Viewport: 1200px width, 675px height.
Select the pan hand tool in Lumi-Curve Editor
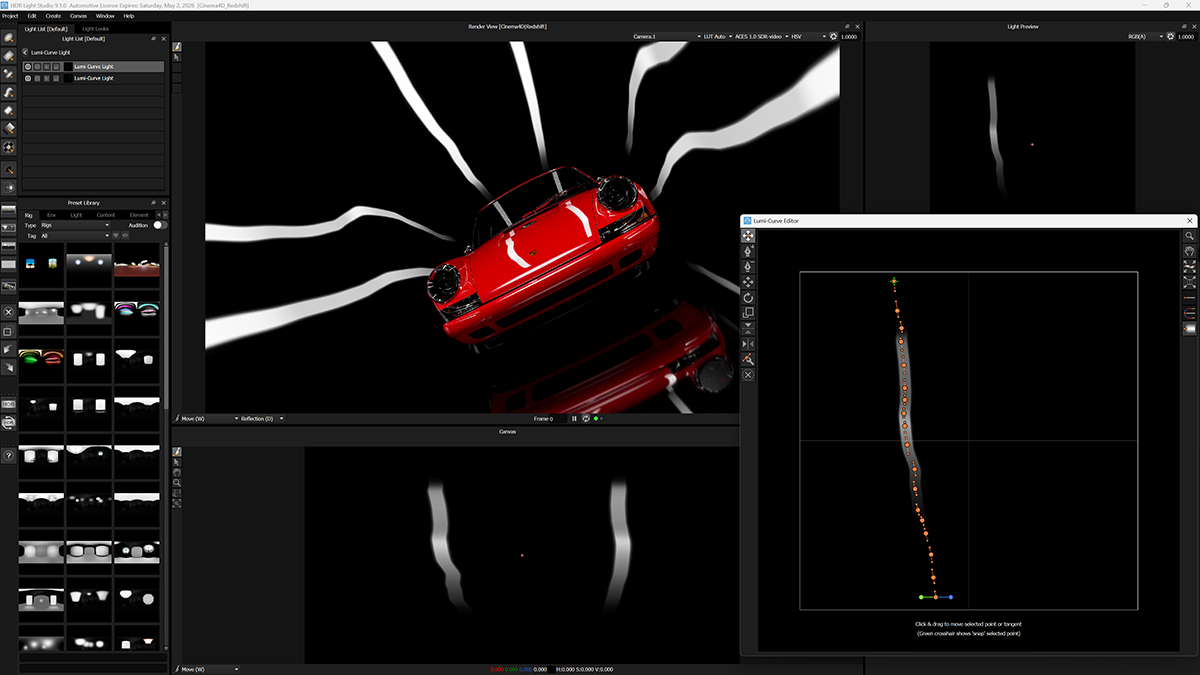coord(1189,252)
